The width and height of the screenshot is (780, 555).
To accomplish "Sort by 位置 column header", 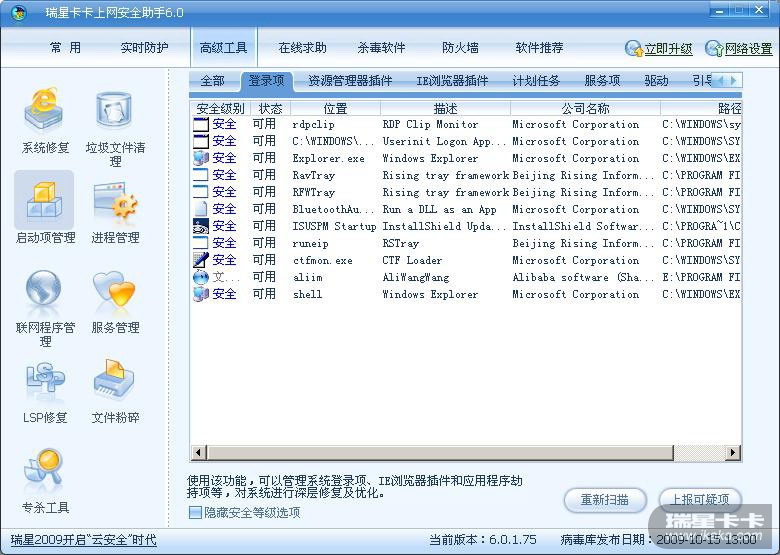I will point(335,108).
